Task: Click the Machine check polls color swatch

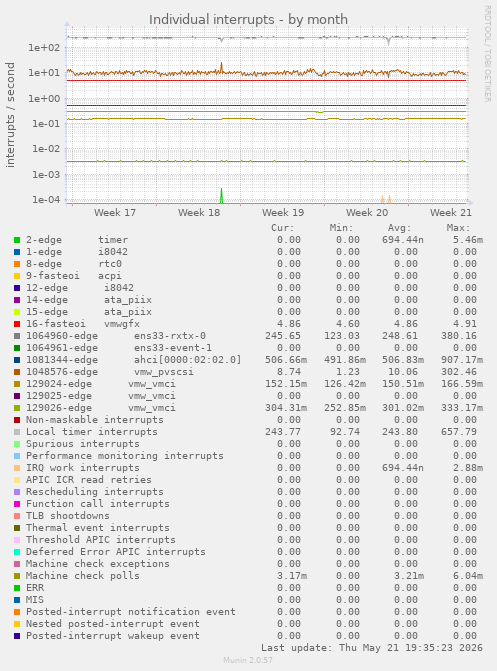Action: click(x=17, y=576)
